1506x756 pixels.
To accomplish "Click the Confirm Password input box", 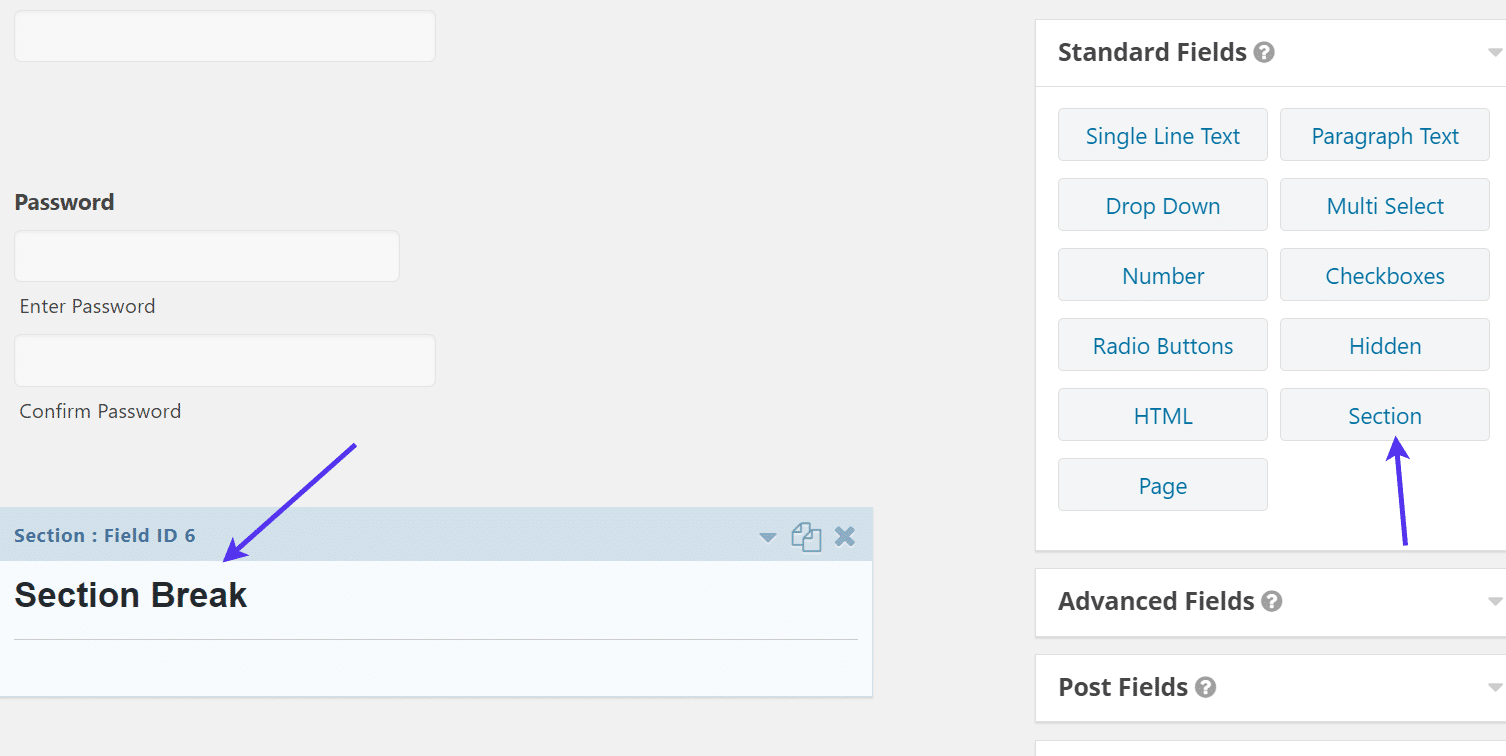I will click(x=224, y=360).
